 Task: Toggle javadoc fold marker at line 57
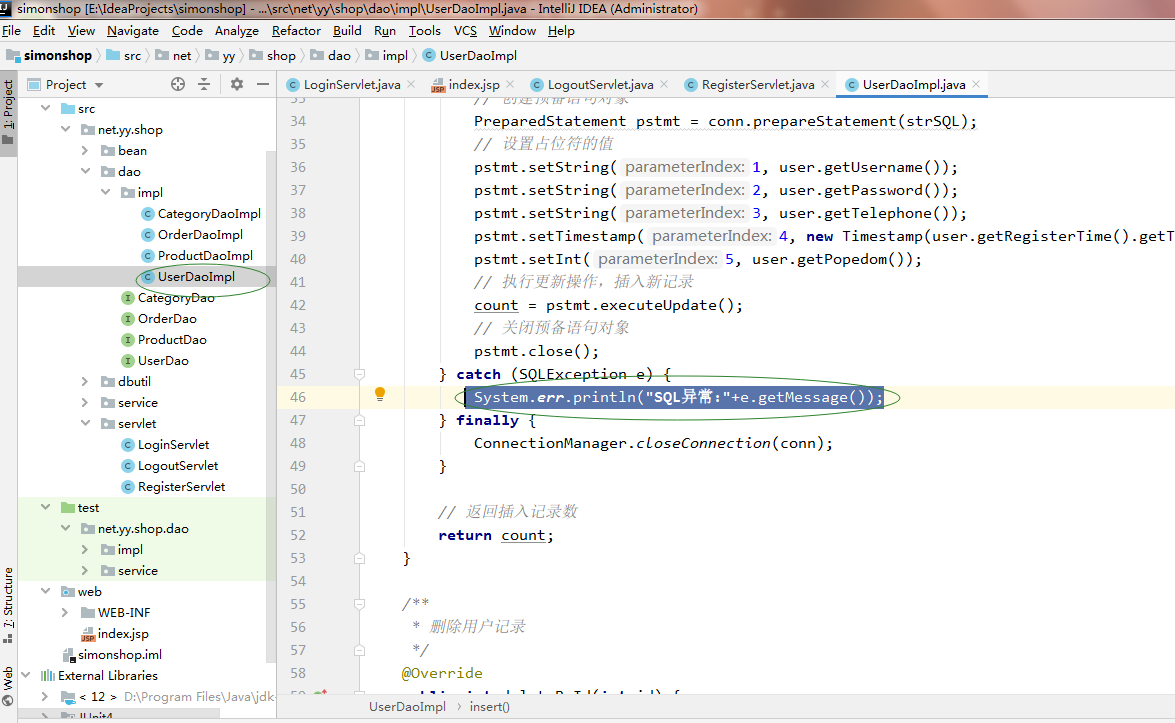tap(359, 650)
